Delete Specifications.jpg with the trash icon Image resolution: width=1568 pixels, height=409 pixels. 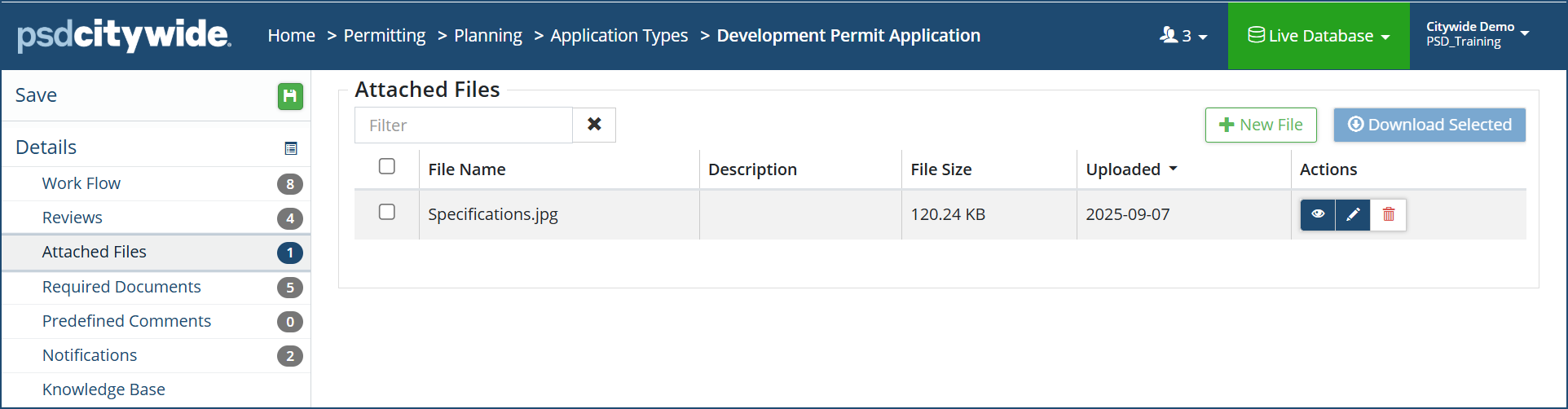[x=1389, y=214]
